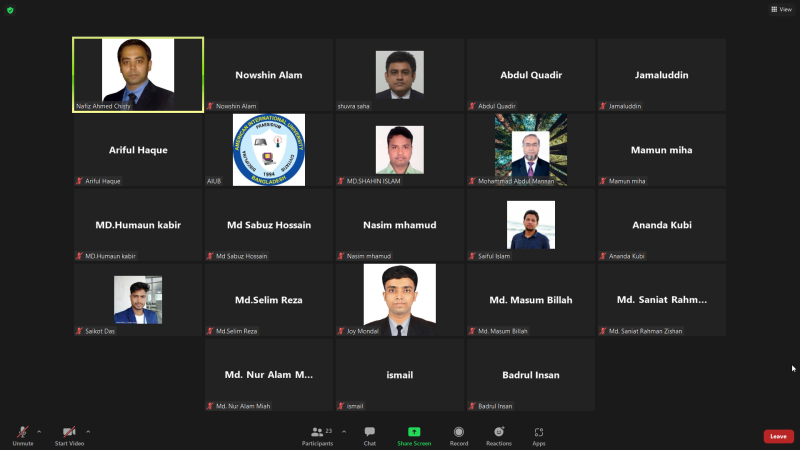Open the Chat panel
Image resolution: width=800 pixels, height=450 pixels.
click(369, 435)
